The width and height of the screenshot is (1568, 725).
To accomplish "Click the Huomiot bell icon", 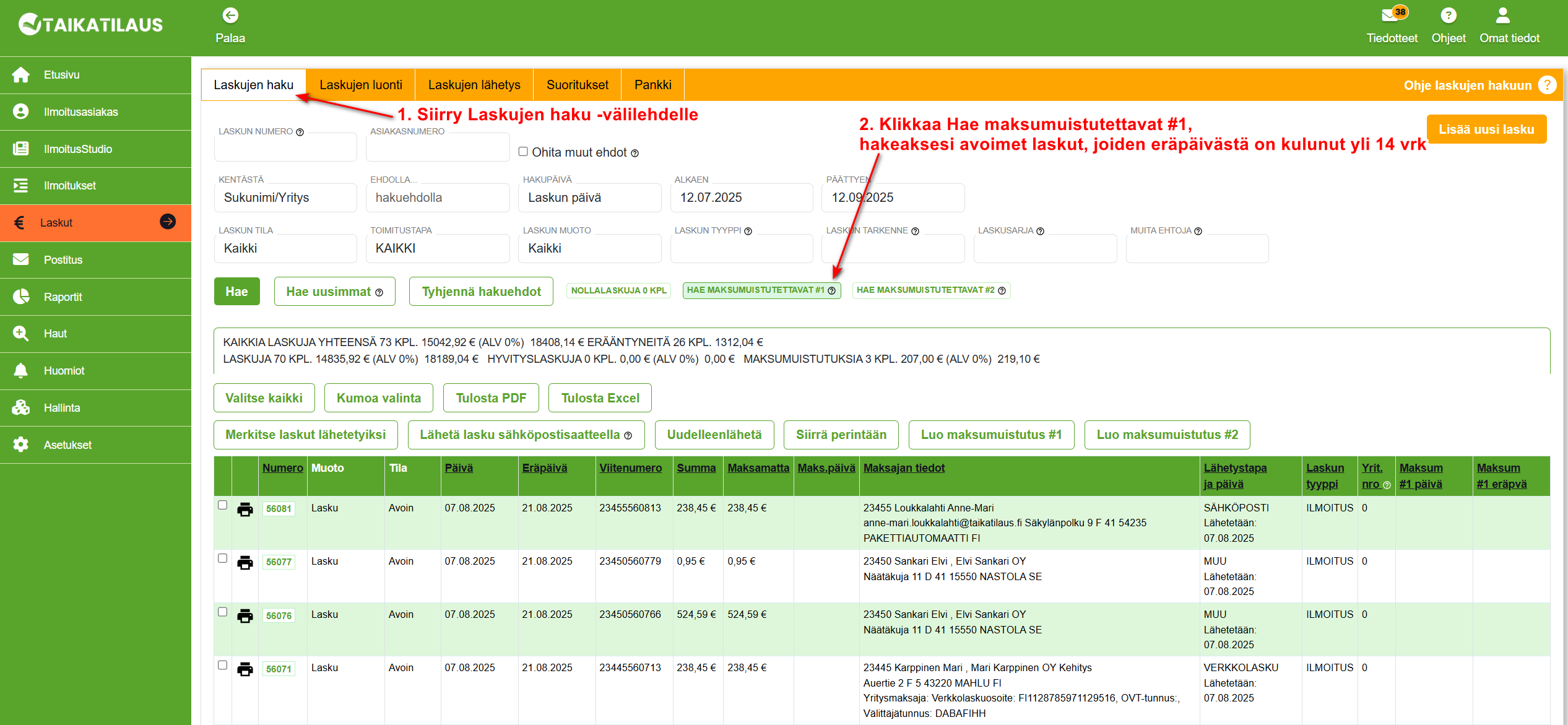I will pyautogui.click(x=21, y=370).
